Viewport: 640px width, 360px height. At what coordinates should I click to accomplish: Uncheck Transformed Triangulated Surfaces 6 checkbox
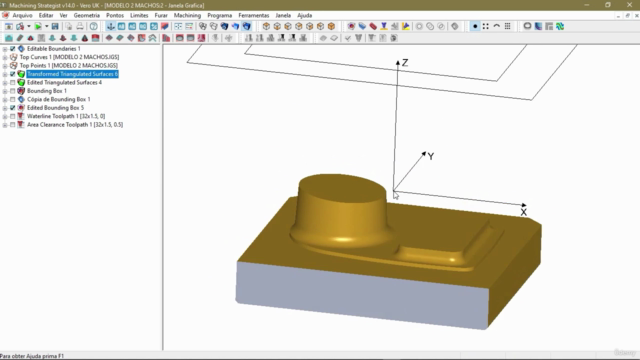click(13, 74)
